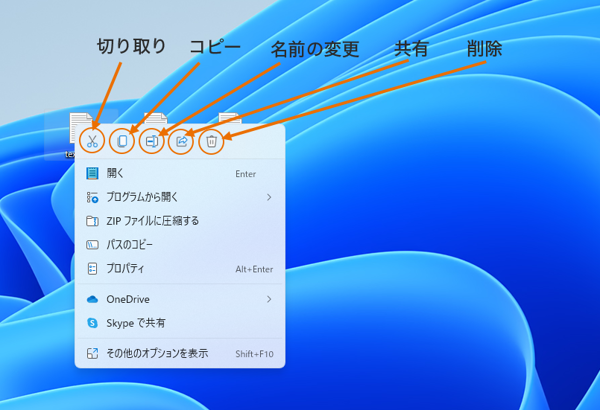This screenshot has height=410, width=600.
Task: Click the Rename icon in context menu
Action: coord(152,141)
